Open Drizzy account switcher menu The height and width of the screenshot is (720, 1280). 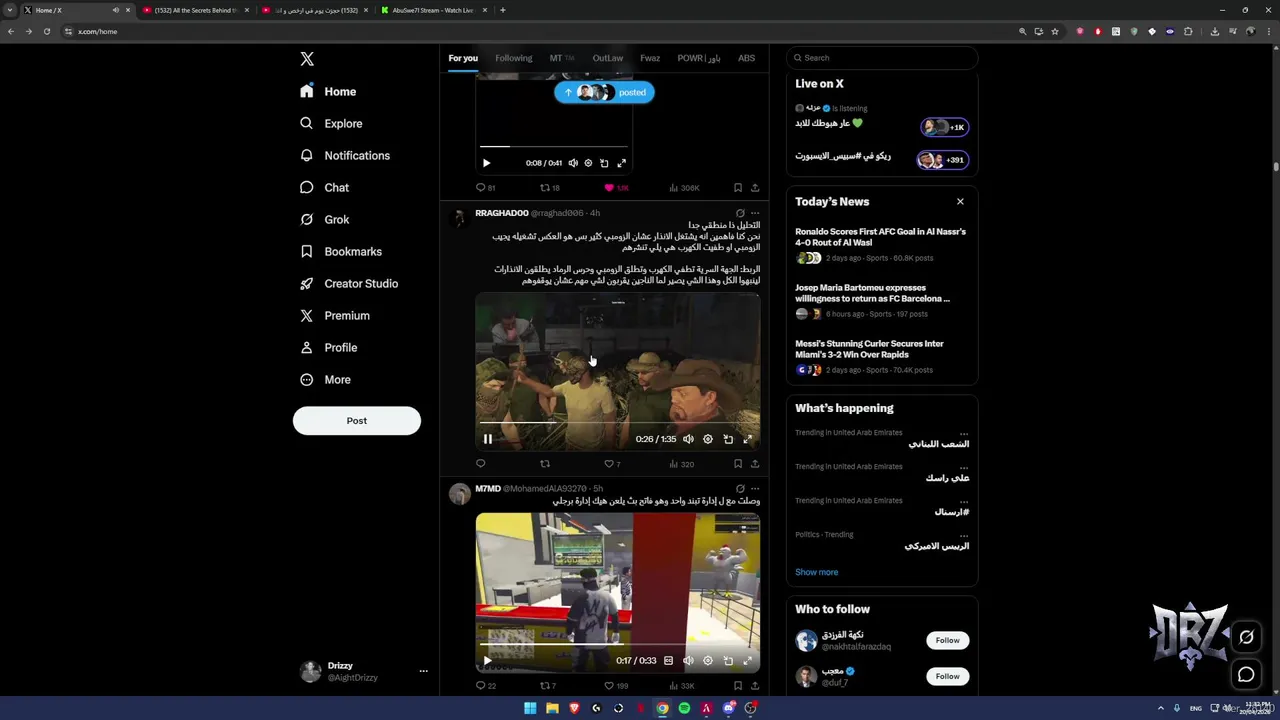click(x=365, y=671)
